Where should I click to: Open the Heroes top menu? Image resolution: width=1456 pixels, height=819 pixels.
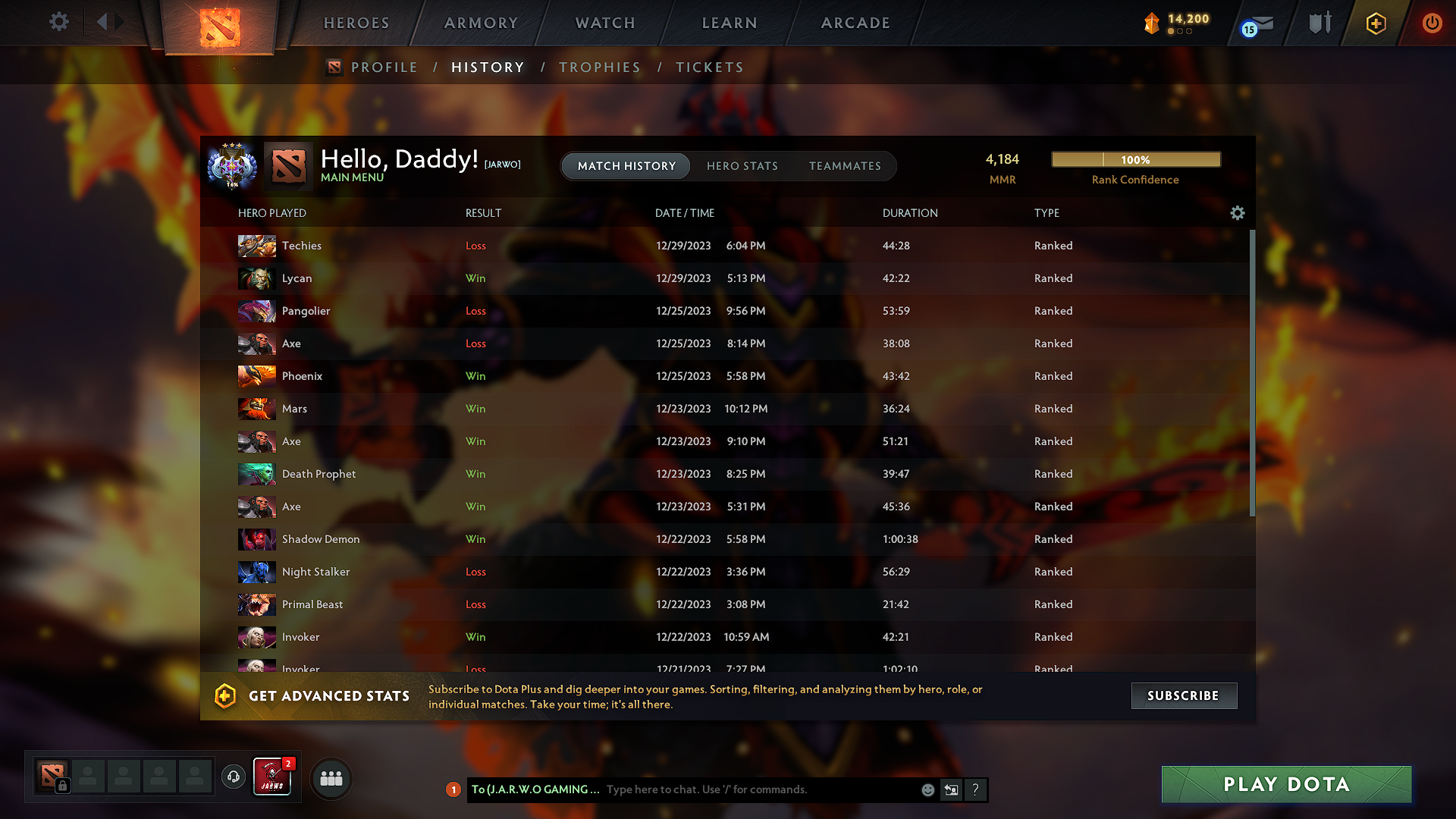point(356,24)
